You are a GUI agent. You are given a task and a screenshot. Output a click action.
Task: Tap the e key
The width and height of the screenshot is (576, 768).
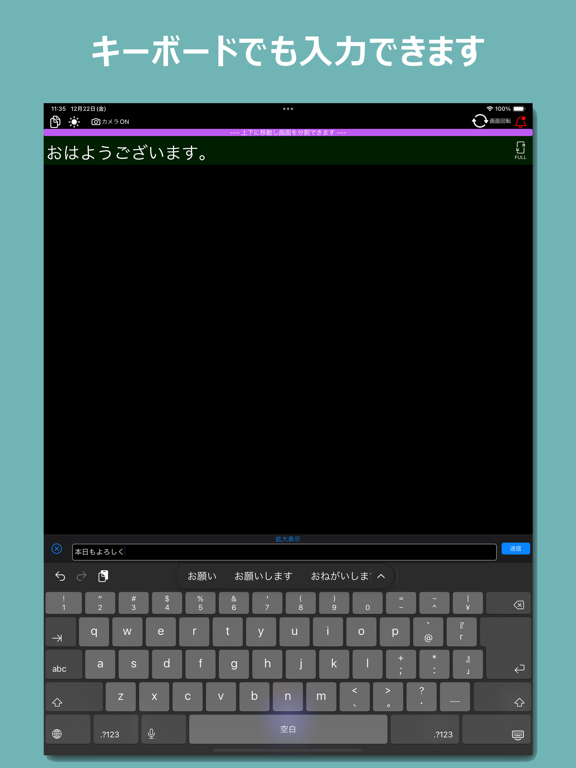pyautogui.click(x=161, y=632)
